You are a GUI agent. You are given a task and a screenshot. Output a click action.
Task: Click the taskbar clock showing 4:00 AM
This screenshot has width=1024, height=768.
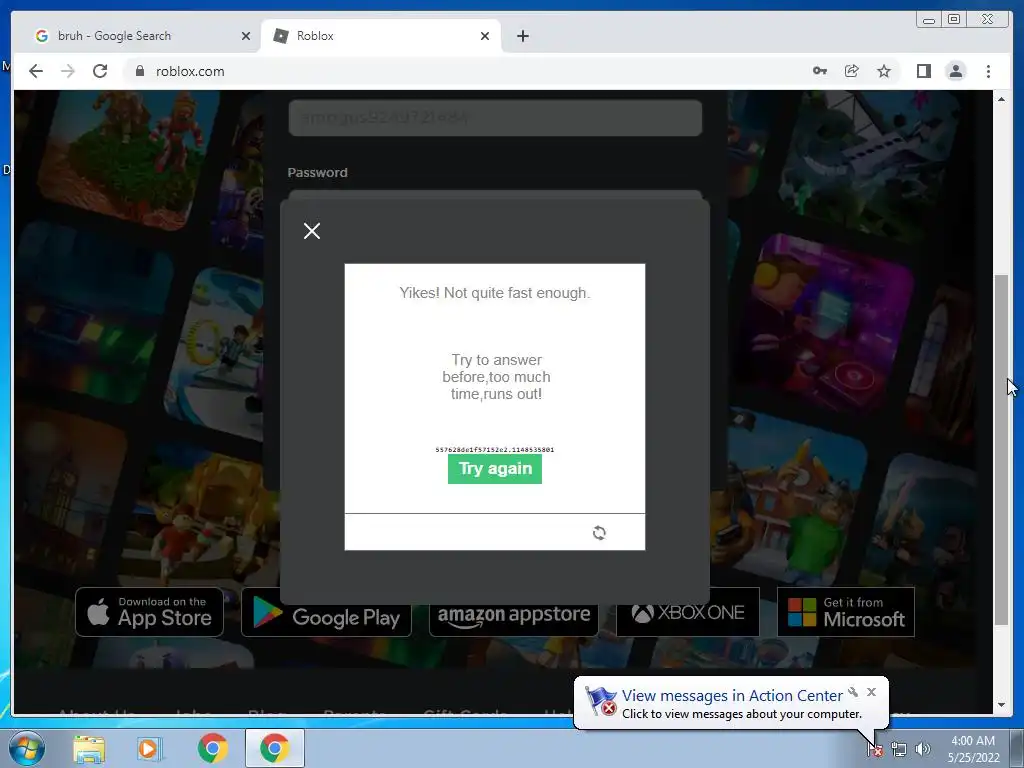click(x=973, y=749)
